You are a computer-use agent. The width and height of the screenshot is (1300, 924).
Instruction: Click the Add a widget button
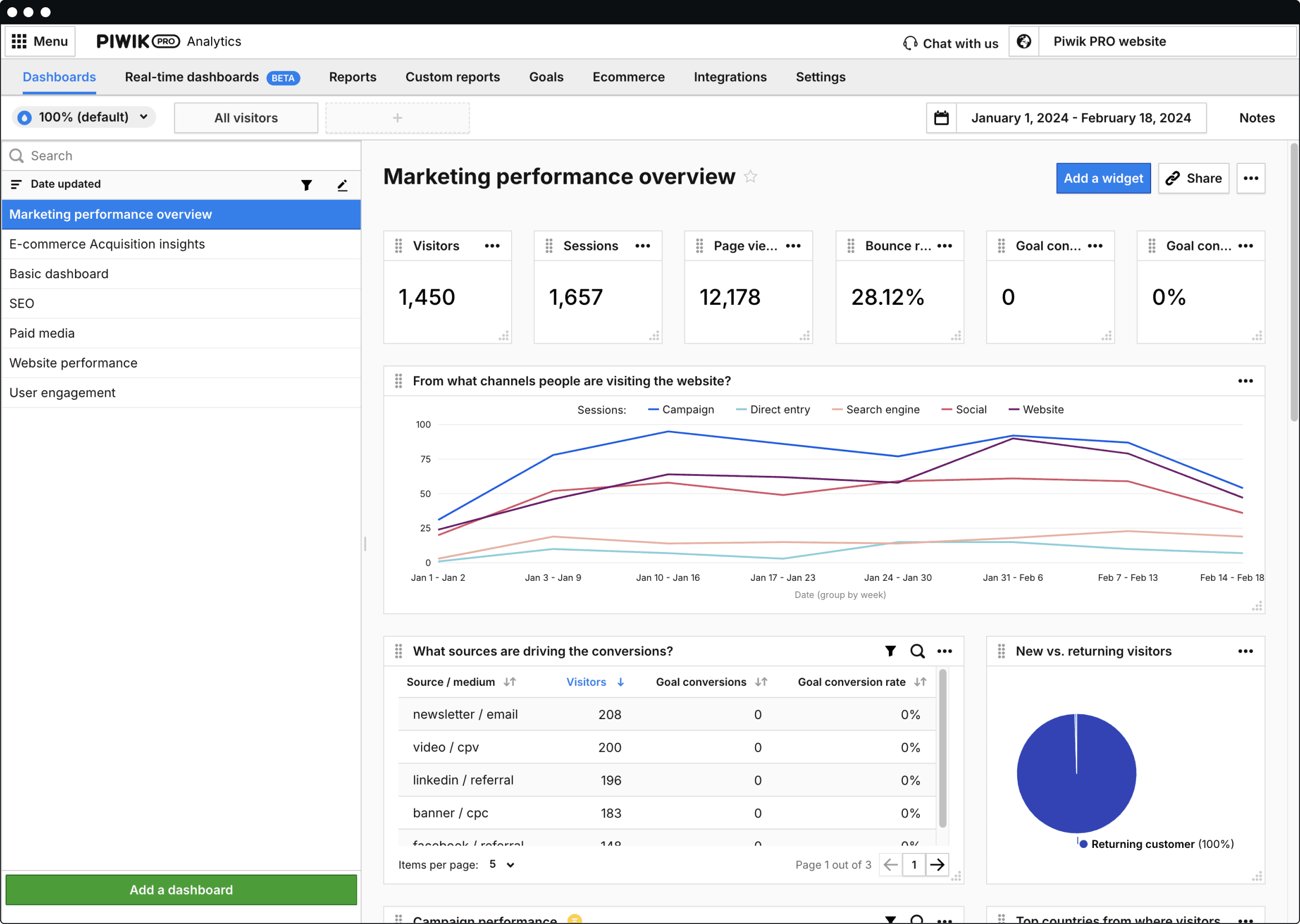point(1102,178)
